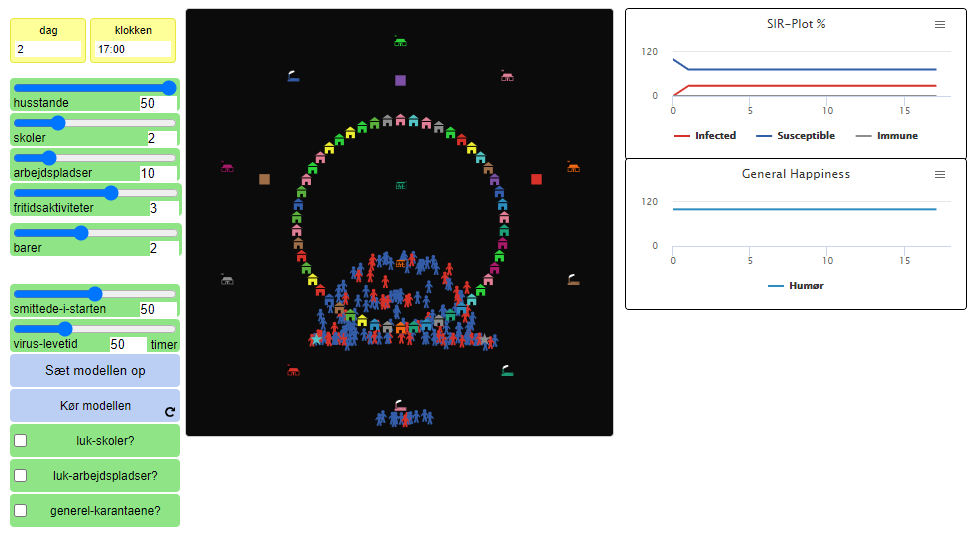This screenshot has height=539, width=975.
Task: Click the klokken monitor value 17:00
Action: click(133, 49)
